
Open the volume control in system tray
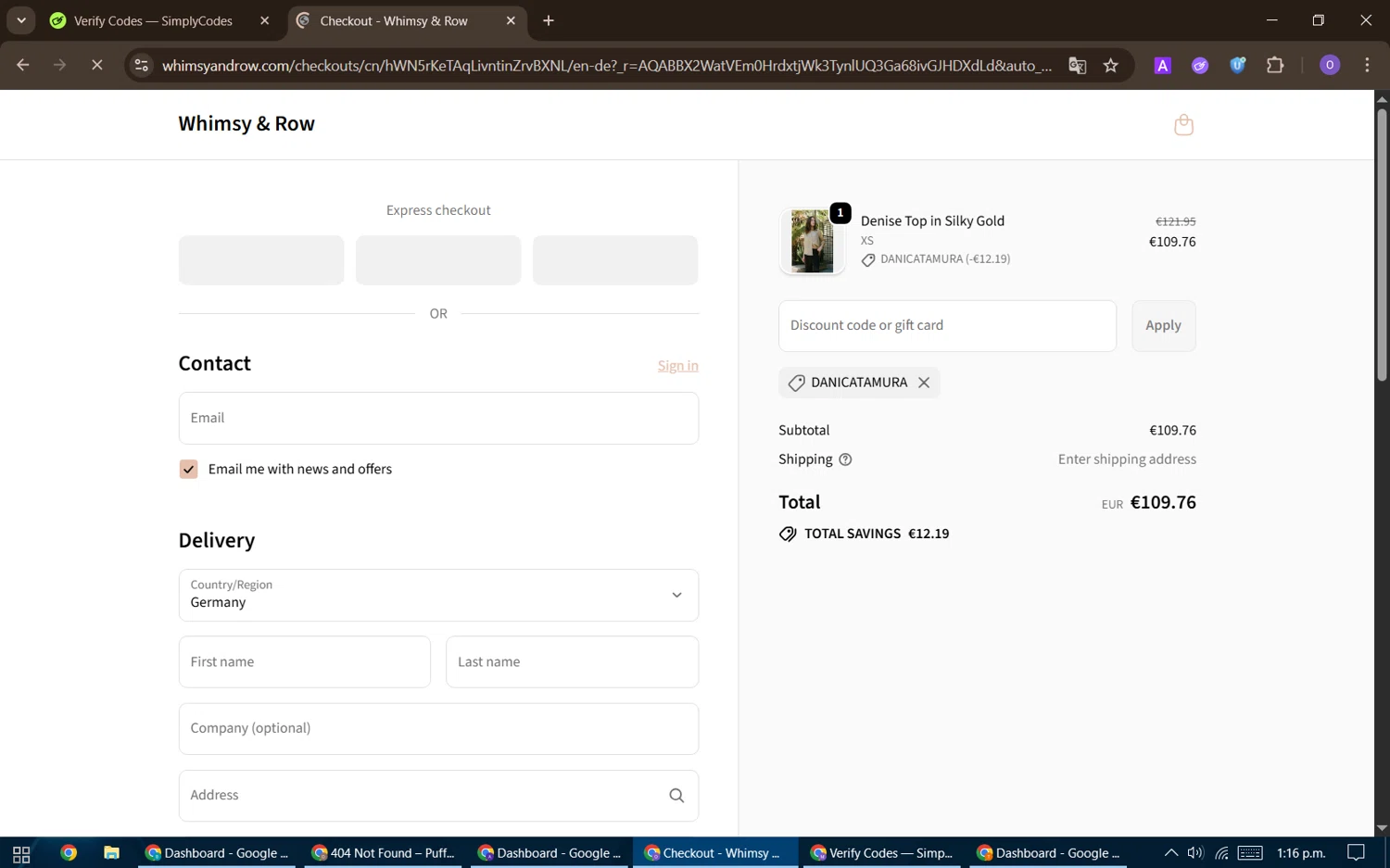pos(1195,853)
